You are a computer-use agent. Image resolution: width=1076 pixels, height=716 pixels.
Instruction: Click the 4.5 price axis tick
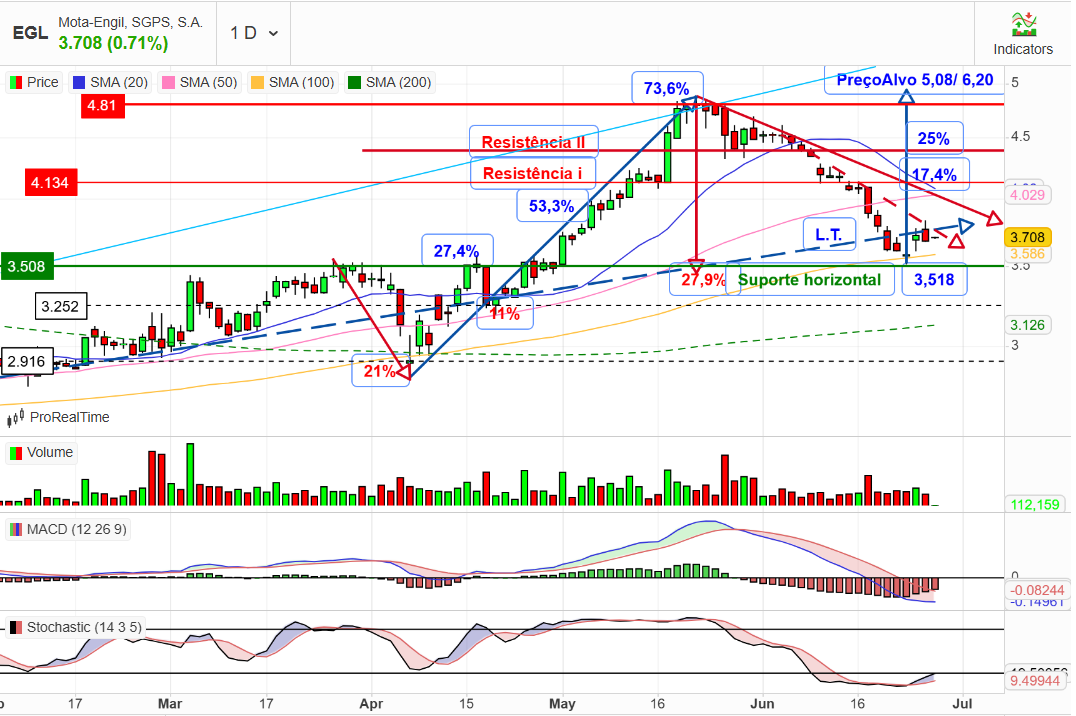(x=1020, y=137)
